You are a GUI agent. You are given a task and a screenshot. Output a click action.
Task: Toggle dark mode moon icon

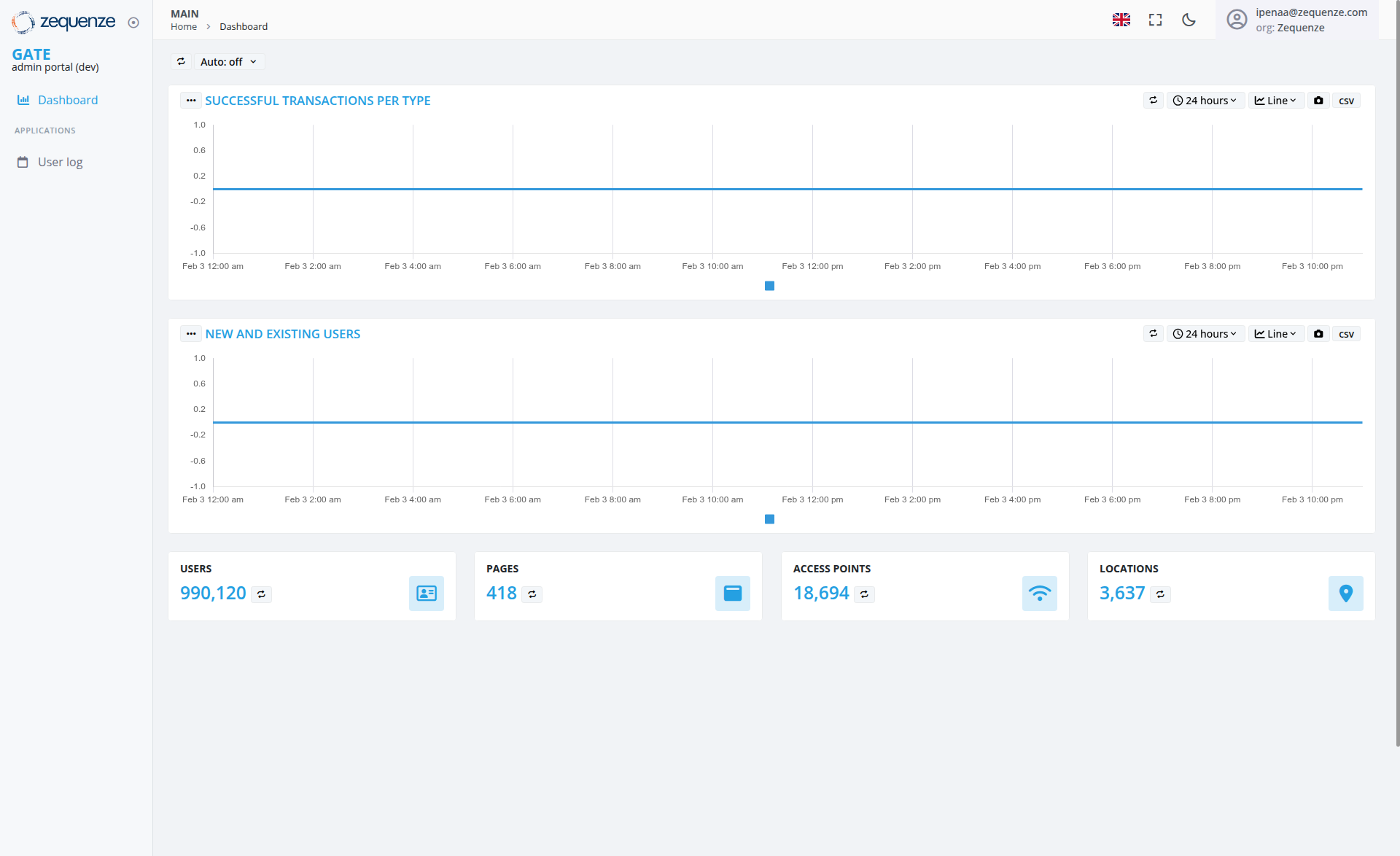tap(1189, 20)
